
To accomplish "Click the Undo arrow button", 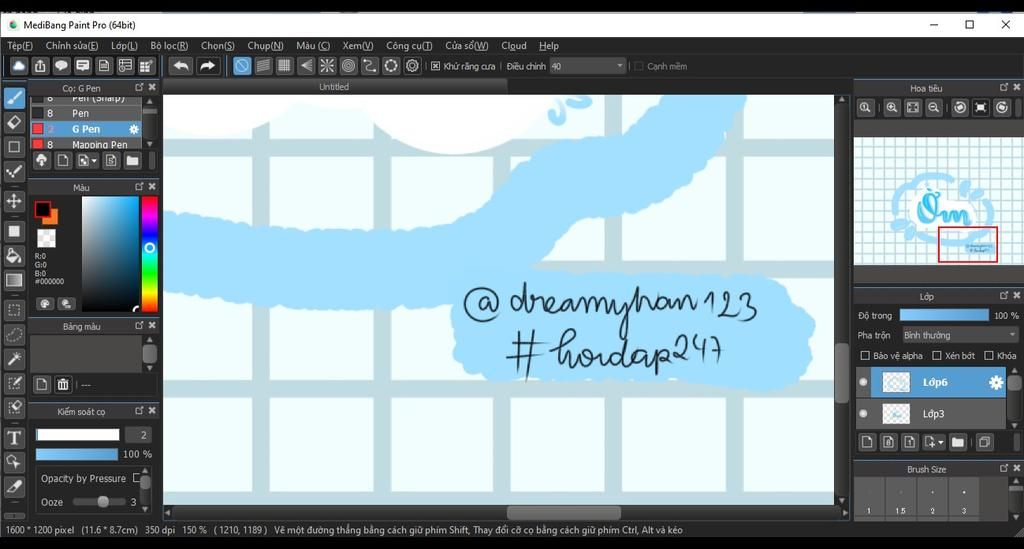I will point(181,66).
